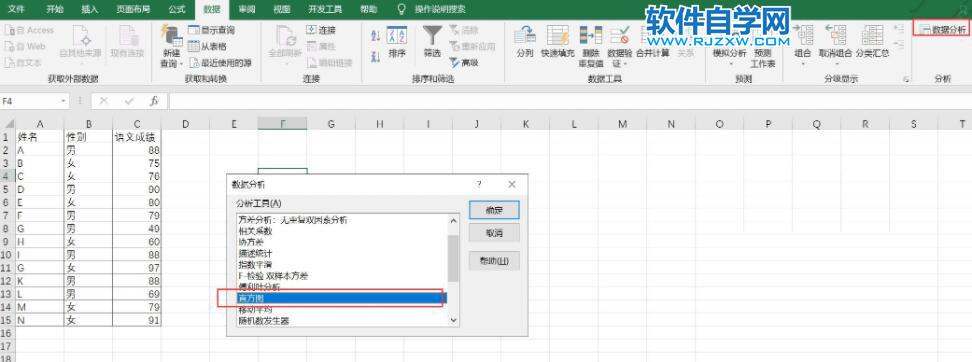This screenshot has height=362, width=972.
Task: Click the analysis list scrollbar up arrow
Action: (x=453, y=221)
